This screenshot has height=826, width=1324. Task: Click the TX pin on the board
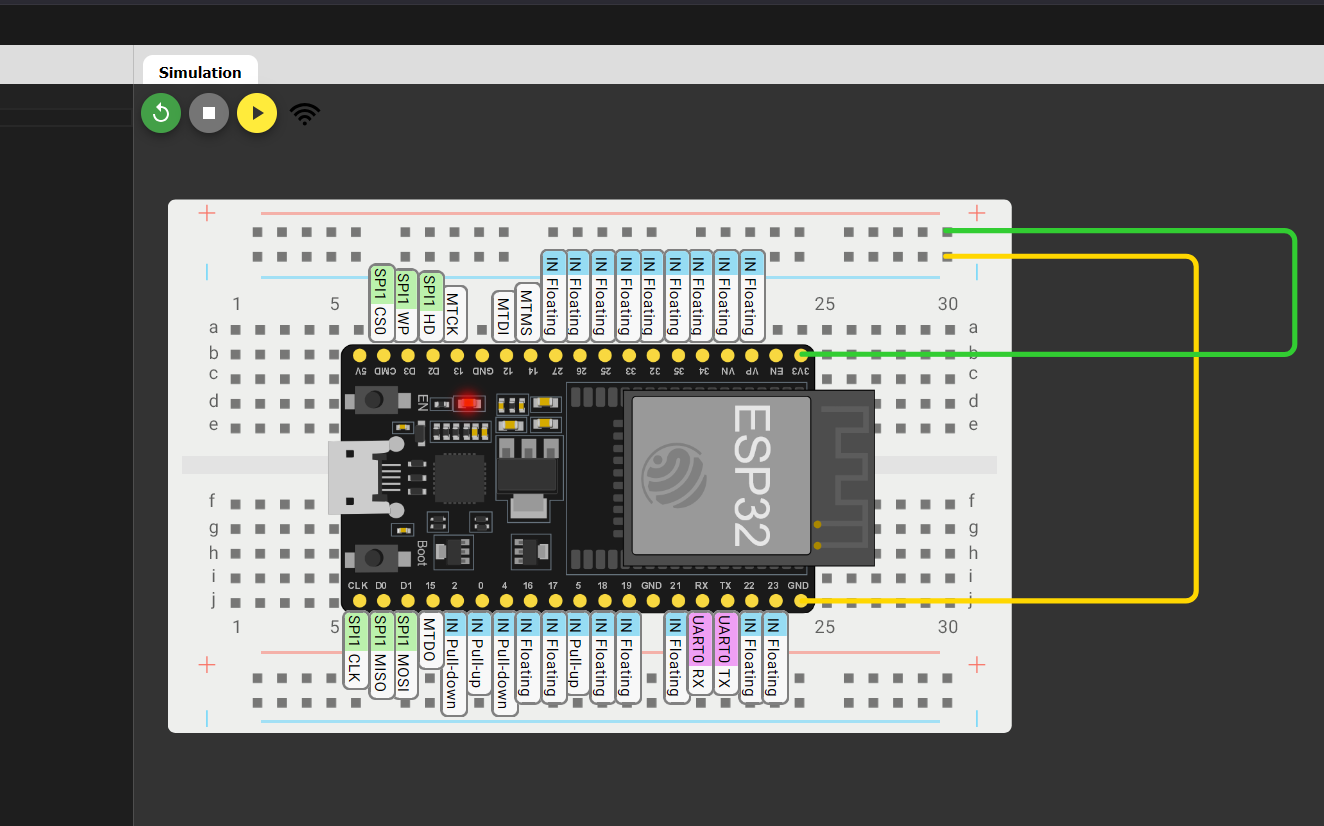tap(726, 600)
